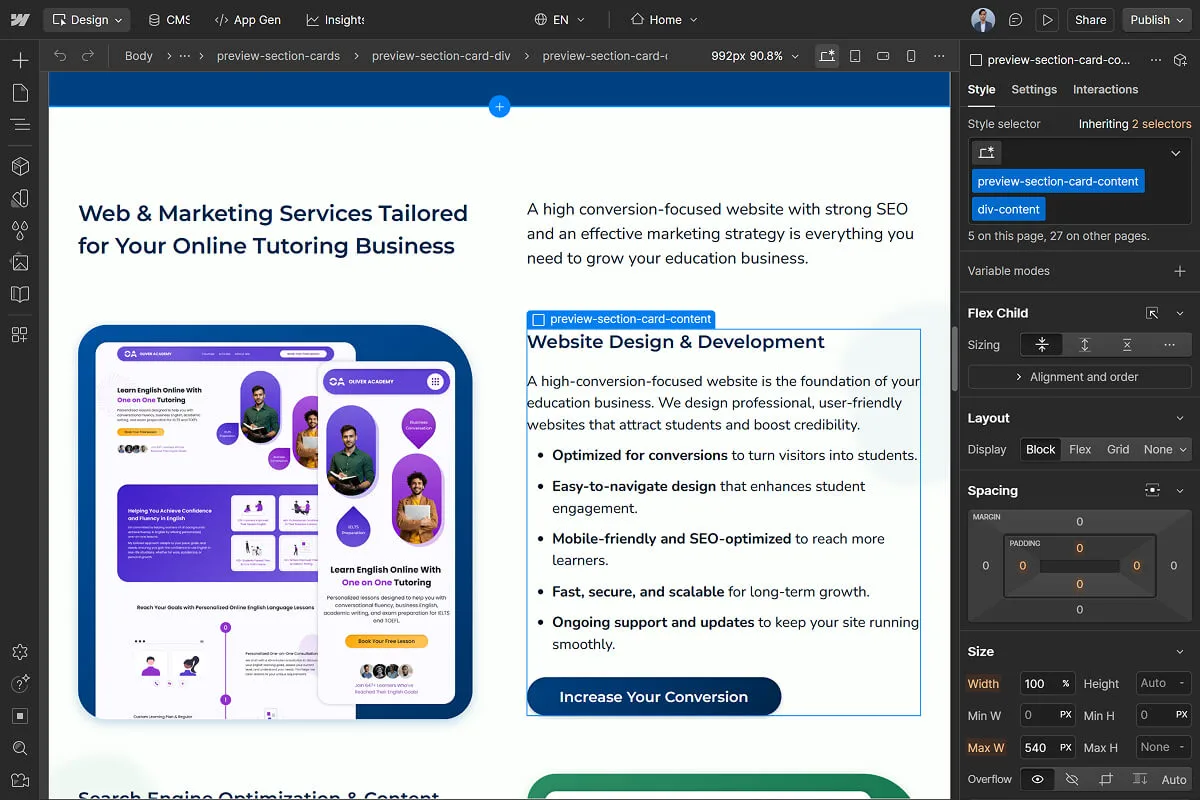The image size is (1200, 800).
Task: Switch to mobile portrait breakpoint
Action: [911, 56]
